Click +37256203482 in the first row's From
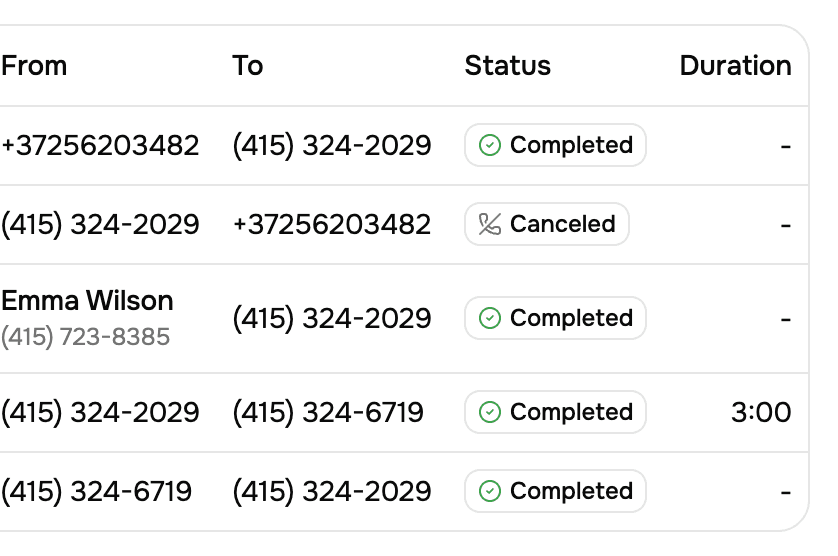This screenshot has height=556, width=838. tap(100, 146)
